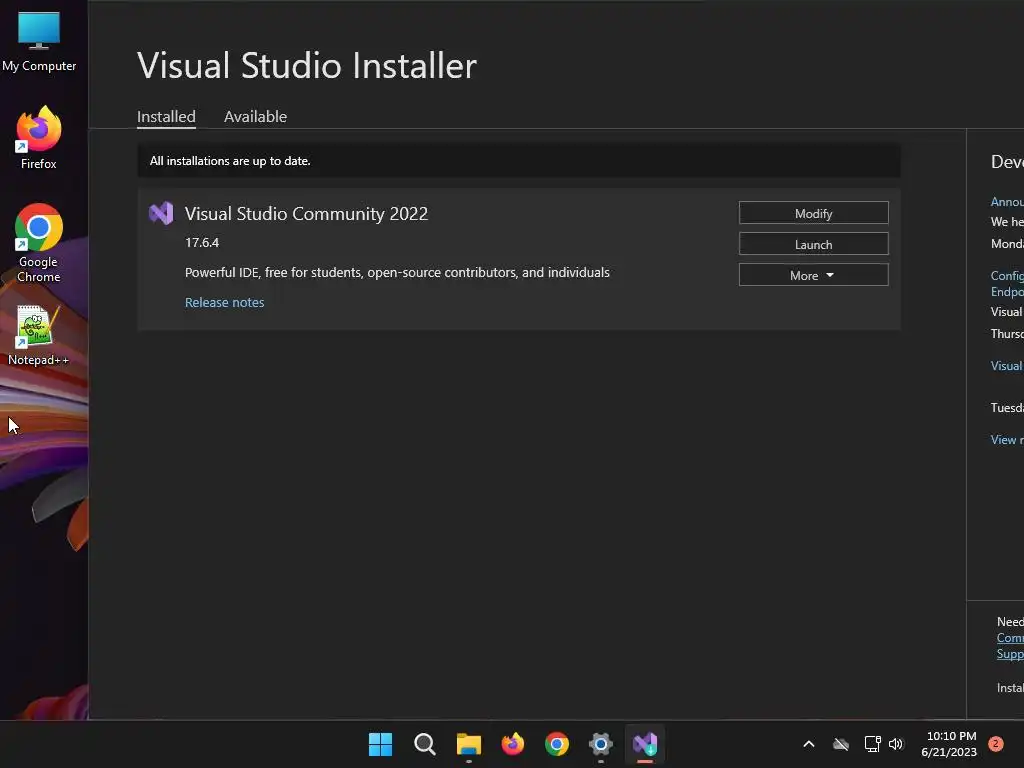Click the OneDrive cloud tray icon
Image resolution: width=1024 pixels, height=768 pixels.
pyautogui.click(x=840, y=744)
